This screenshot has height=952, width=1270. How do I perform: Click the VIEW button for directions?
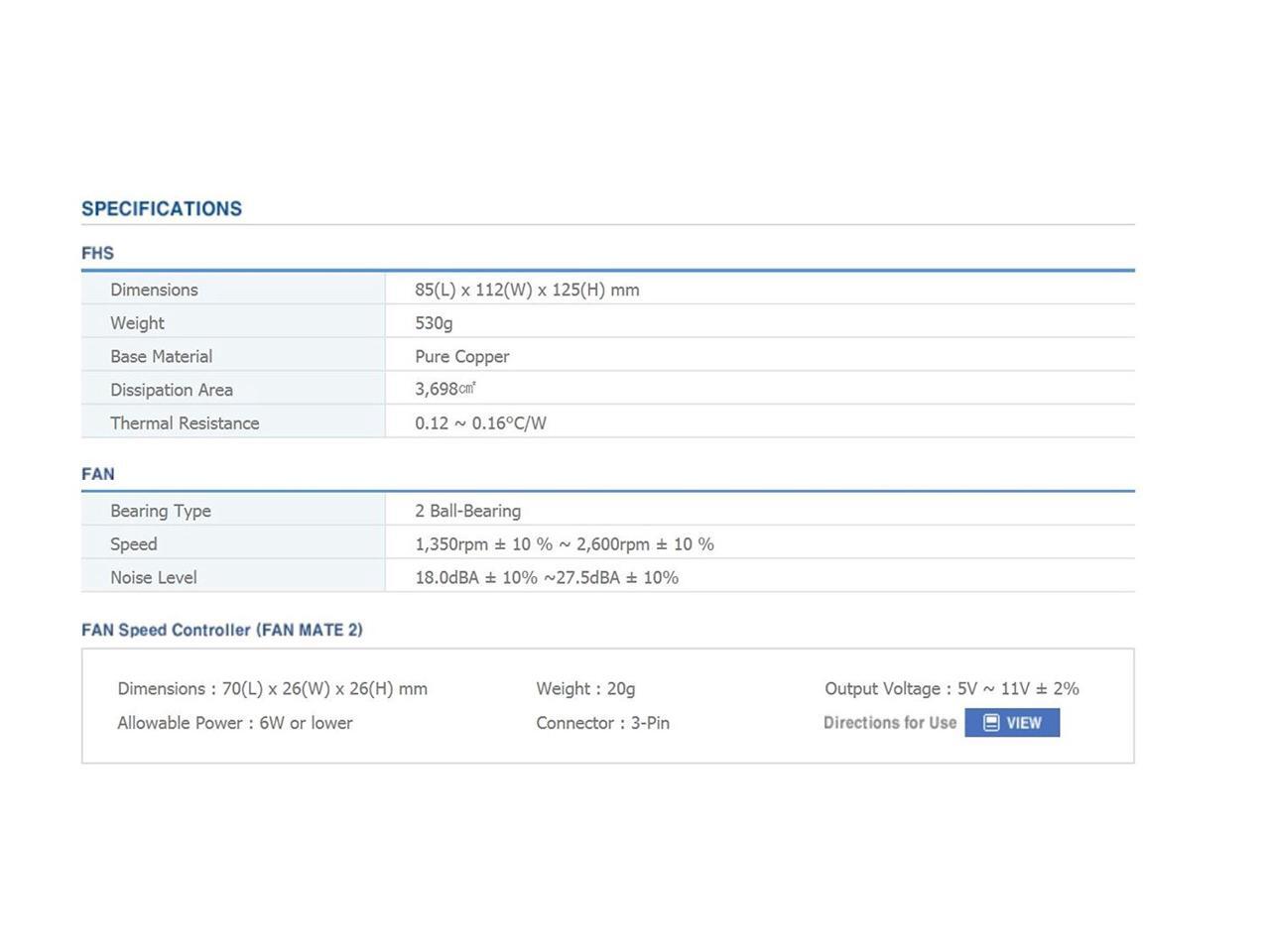[1012, 723]
